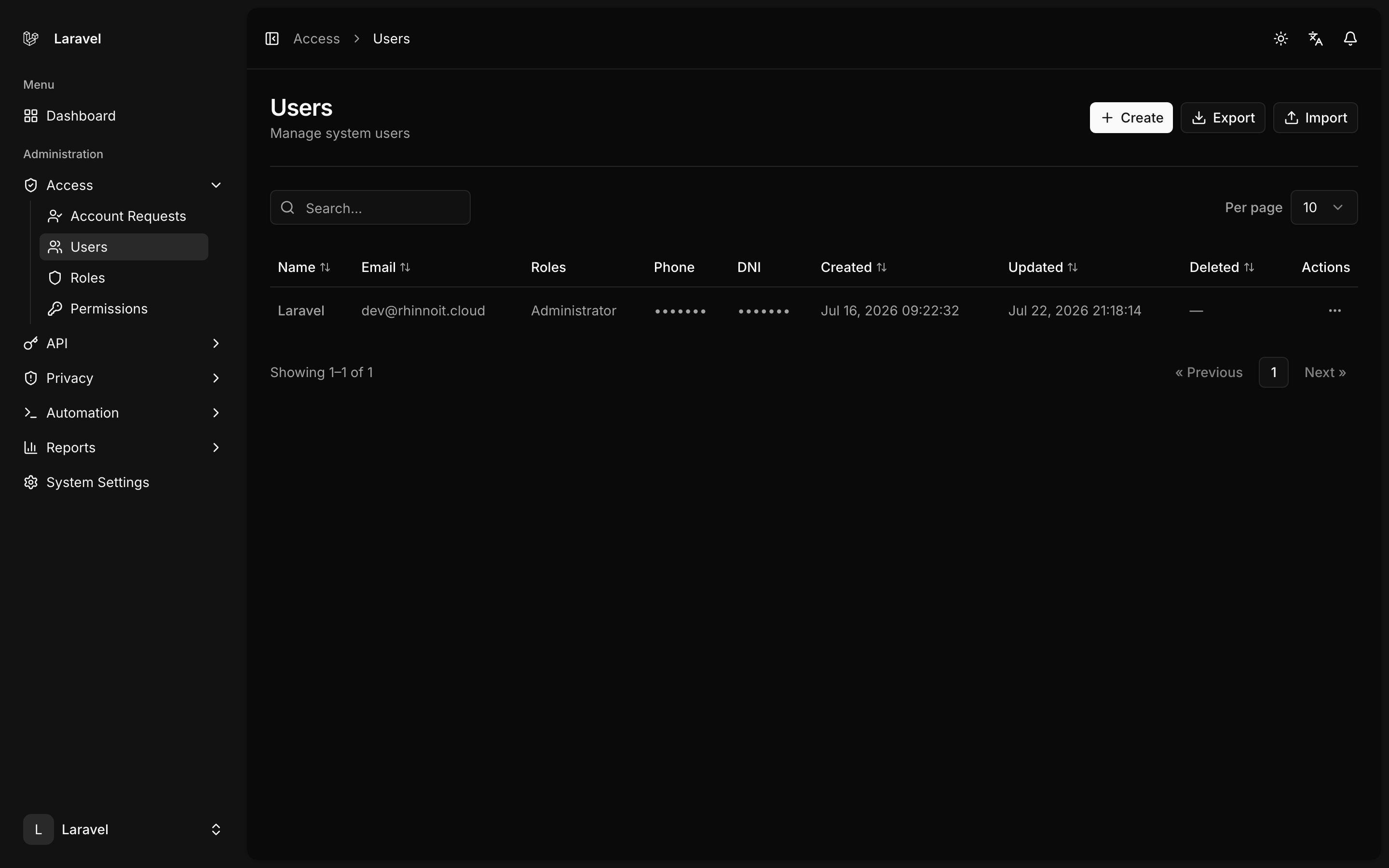Sort table by Email column arrows
The width and height of the screenshot is (1389, 868).
[x=405, y=267]
